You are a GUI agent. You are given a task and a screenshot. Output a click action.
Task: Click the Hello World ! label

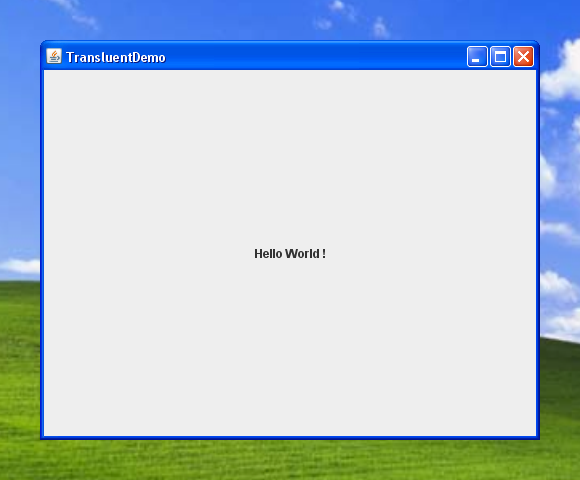pos(290,254)
